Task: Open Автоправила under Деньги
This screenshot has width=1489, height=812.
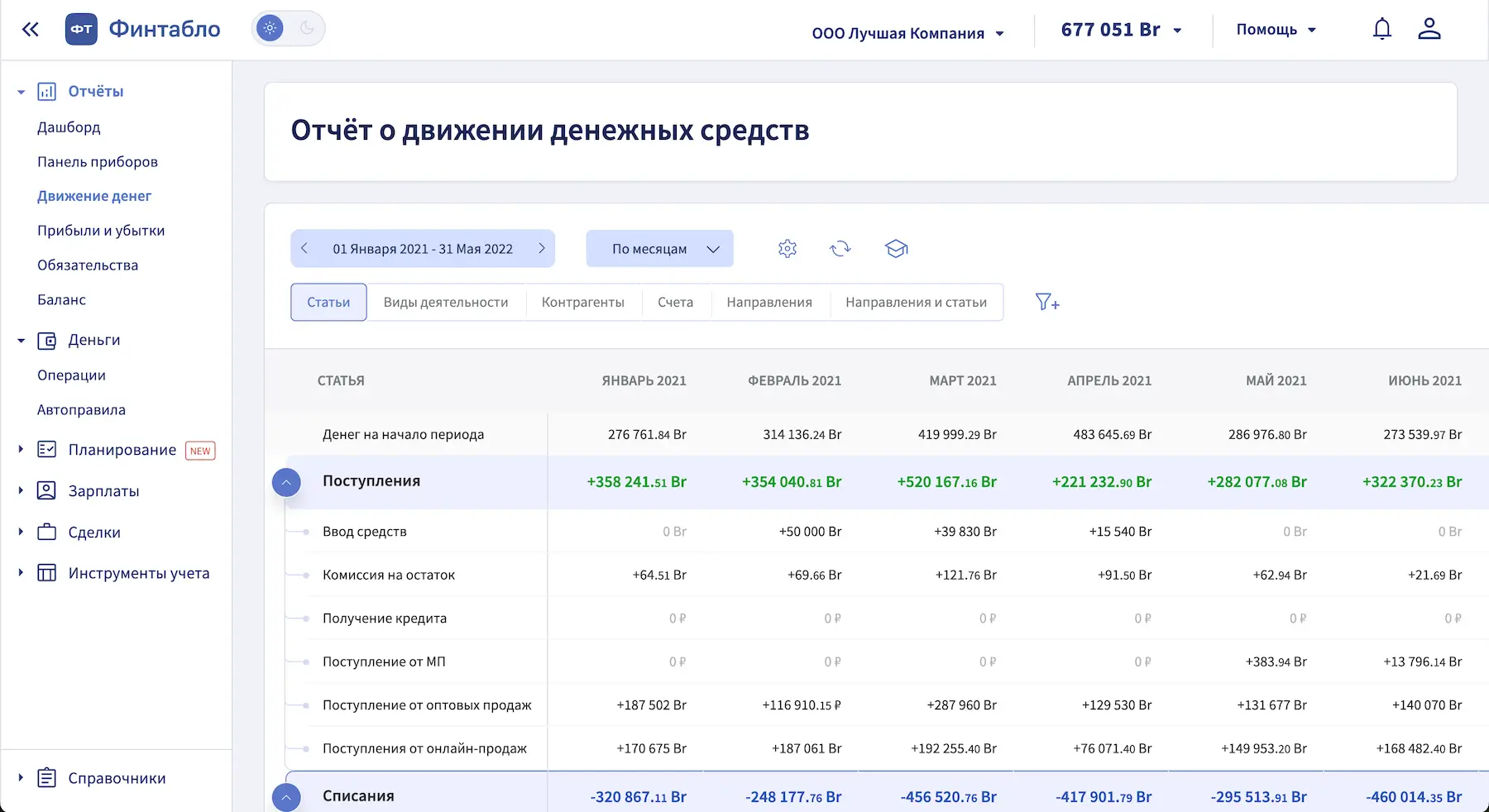Action: (81, 410)
